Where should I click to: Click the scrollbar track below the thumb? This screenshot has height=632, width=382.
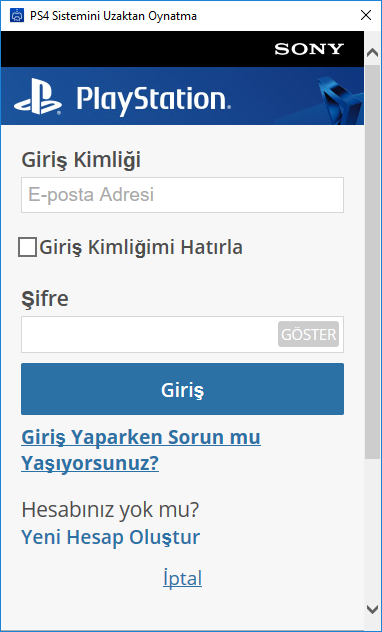373,528
